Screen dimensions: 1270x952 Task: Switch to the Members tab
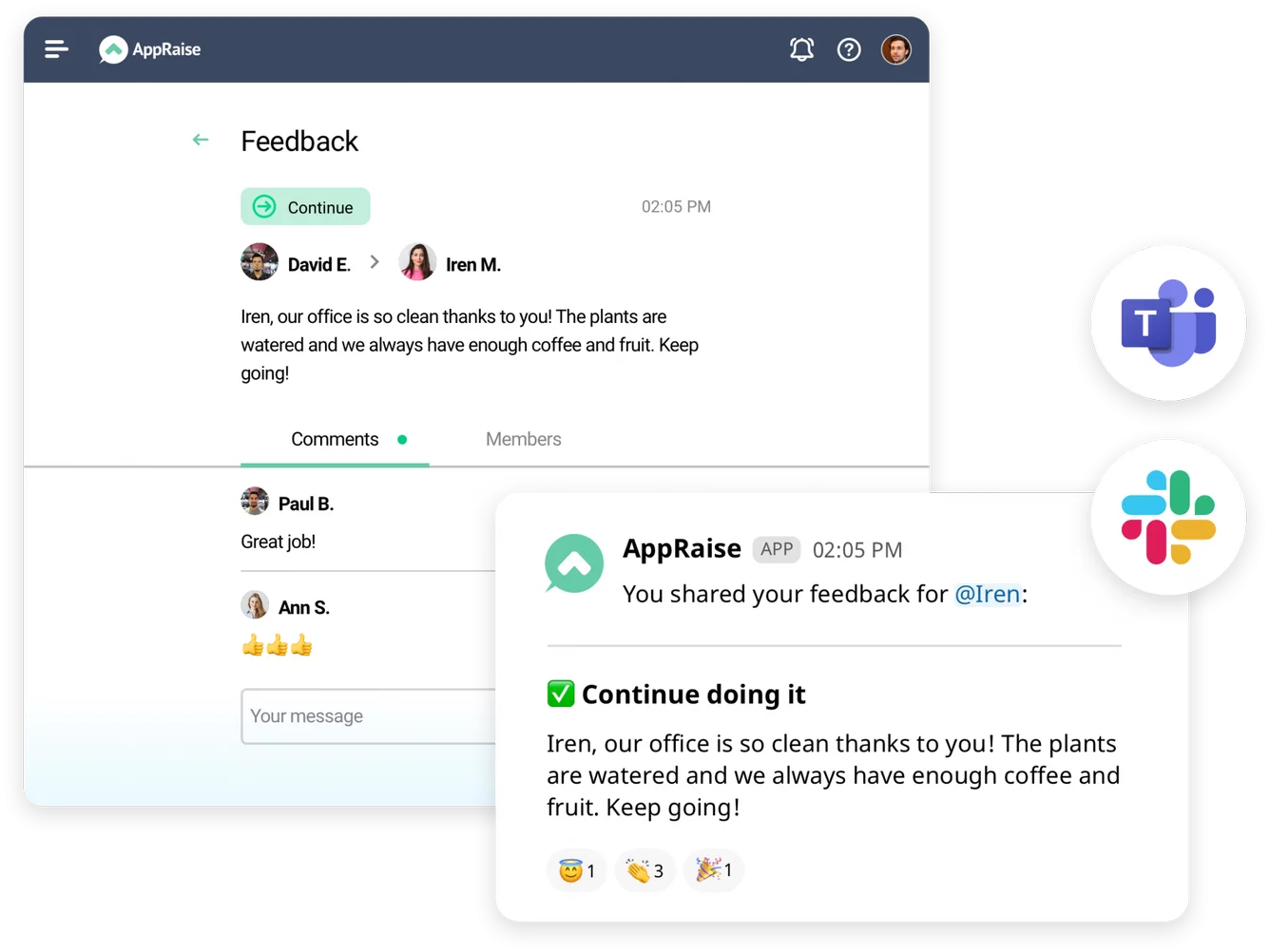(524, 439)
